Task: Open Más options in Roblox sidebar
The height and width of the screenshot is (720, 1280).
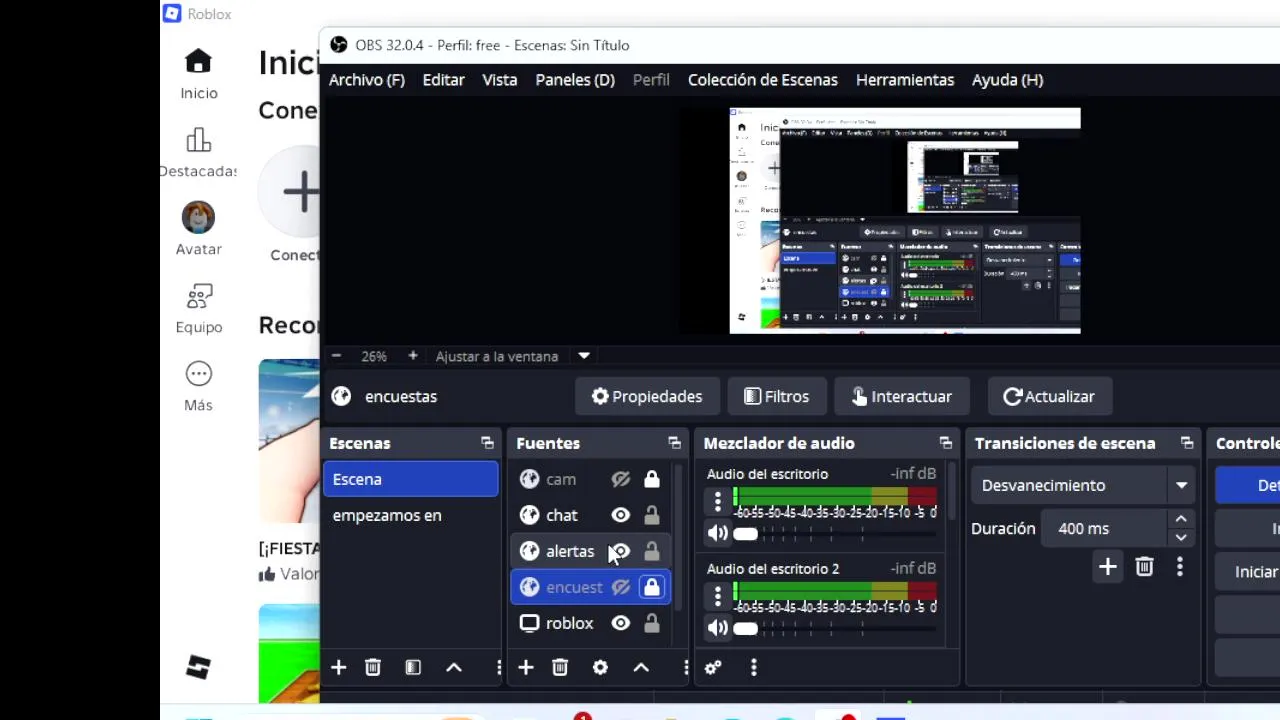Action: pos(198,387)
